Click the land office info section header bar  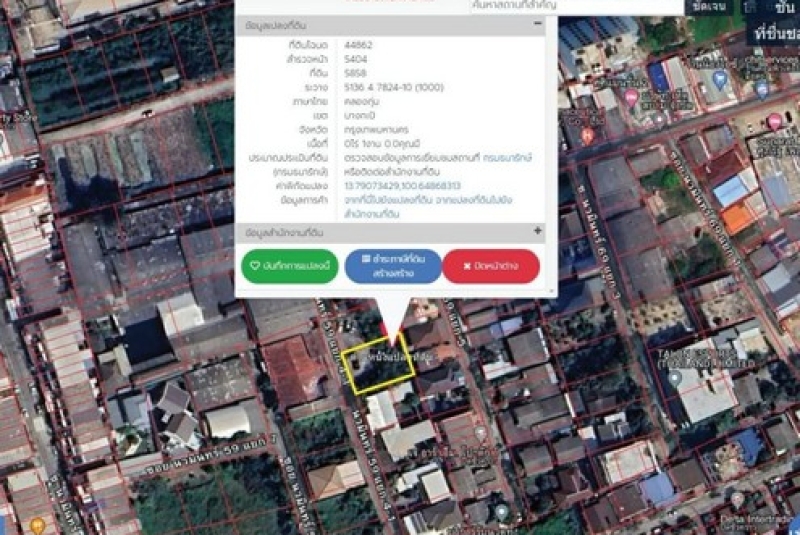click(390, 232)
